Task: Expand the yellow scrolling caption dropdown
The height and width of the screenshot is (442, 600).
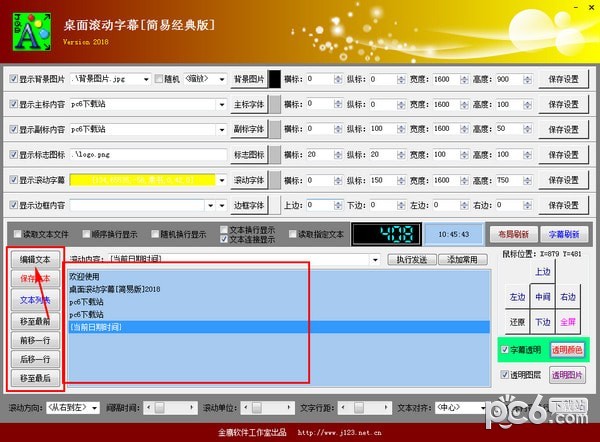Action: pos(222,180)
